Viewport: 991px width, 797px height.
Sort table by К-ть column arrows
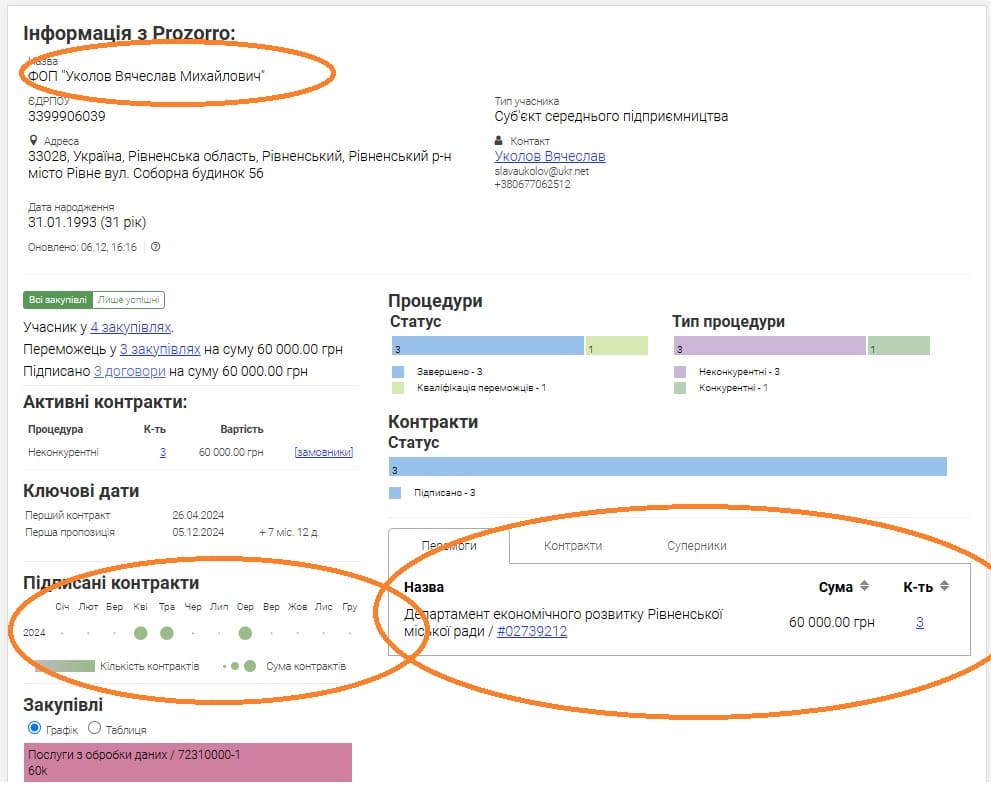pyautogui.click(x=944, y=586)
